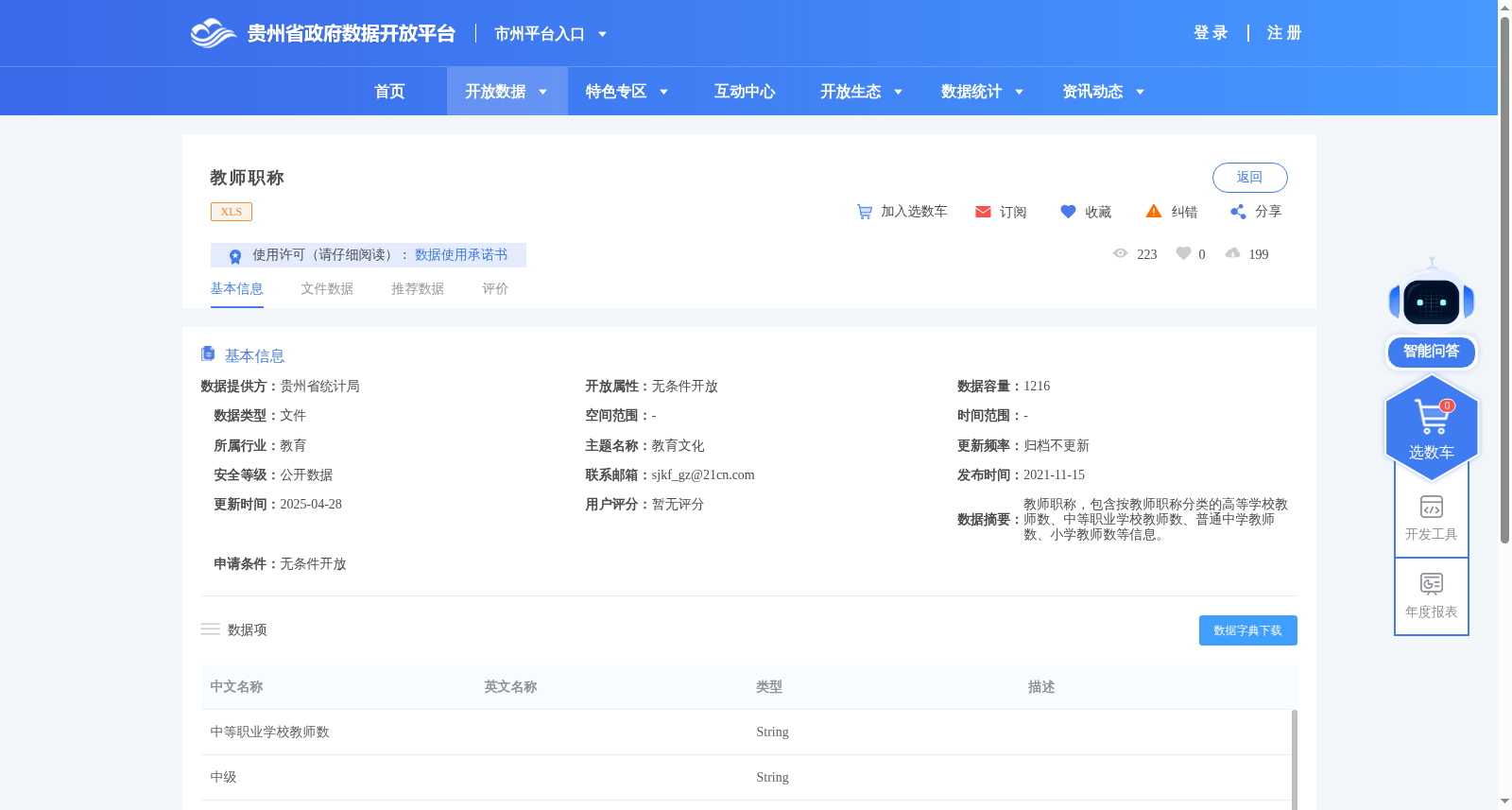Open 开发工具 developer tools sidebar item

[1432, 518]
